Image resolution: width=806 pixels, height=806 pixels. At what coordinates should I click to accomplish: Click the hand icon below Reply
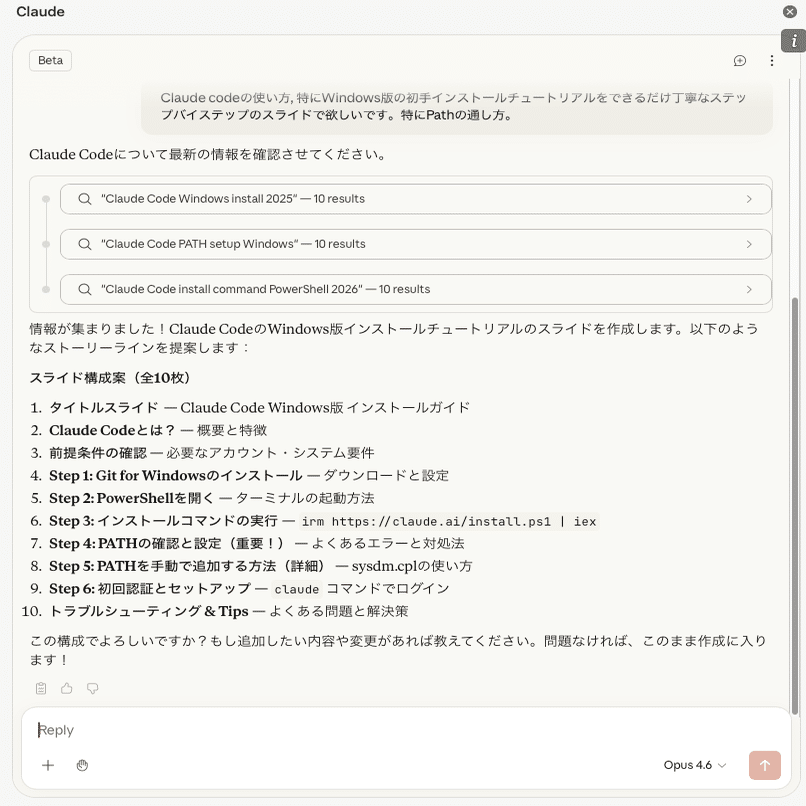(x=82, y=765)
